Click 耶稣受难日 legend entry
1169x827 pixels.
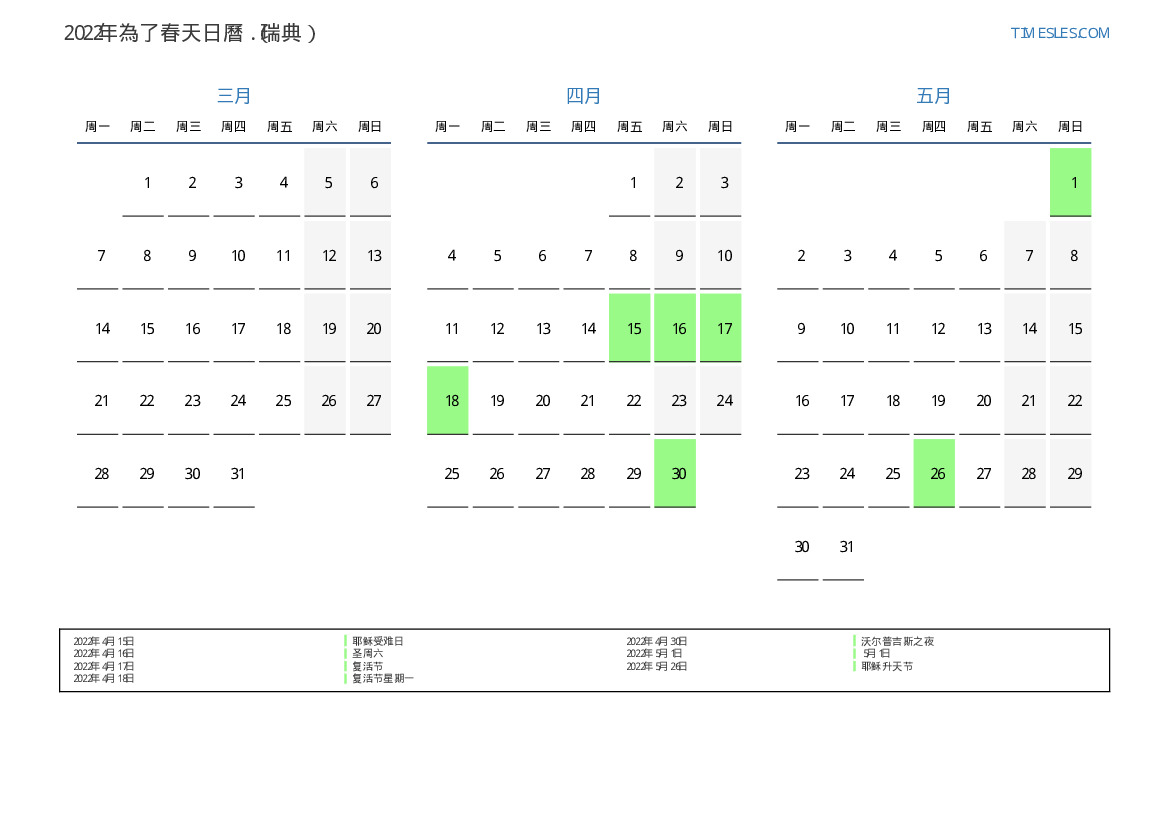[377, 641]
